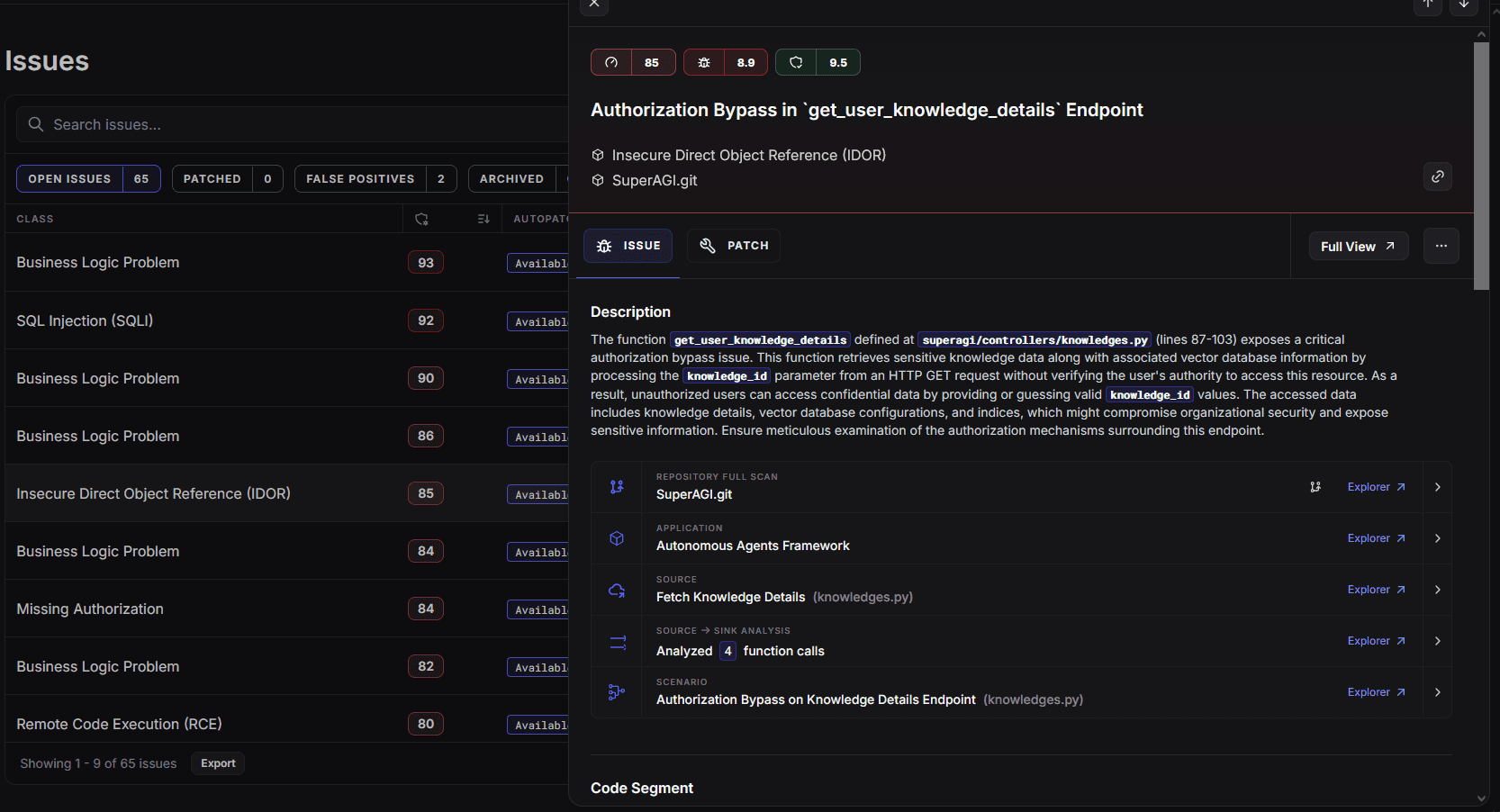The height and width of the screenshot is (812, 1500).
Task: Click the next issue down arrow
Action: 1464,5
